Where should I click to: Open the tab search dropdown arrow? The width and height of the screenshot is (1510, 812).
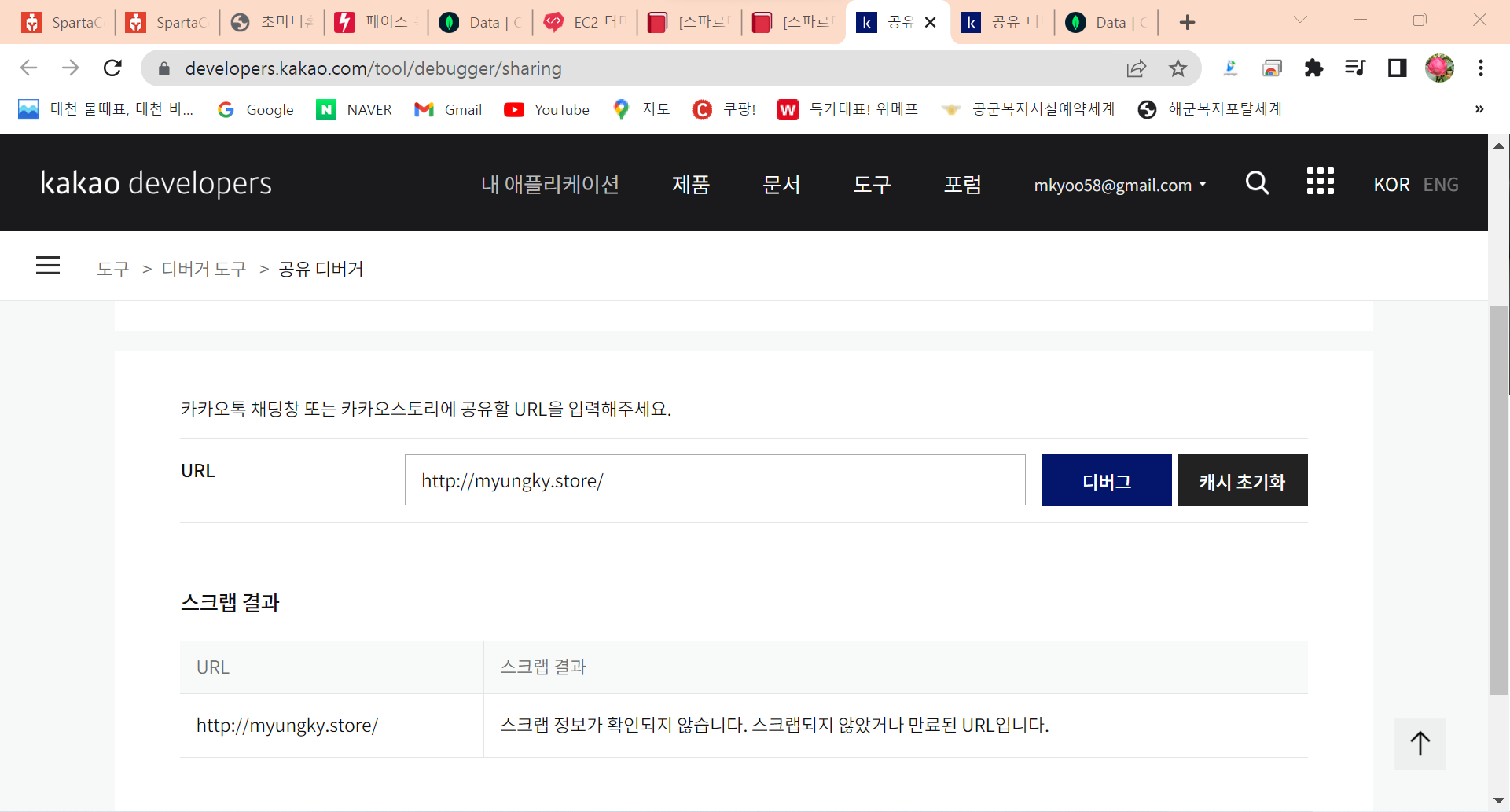[1300, 20]
